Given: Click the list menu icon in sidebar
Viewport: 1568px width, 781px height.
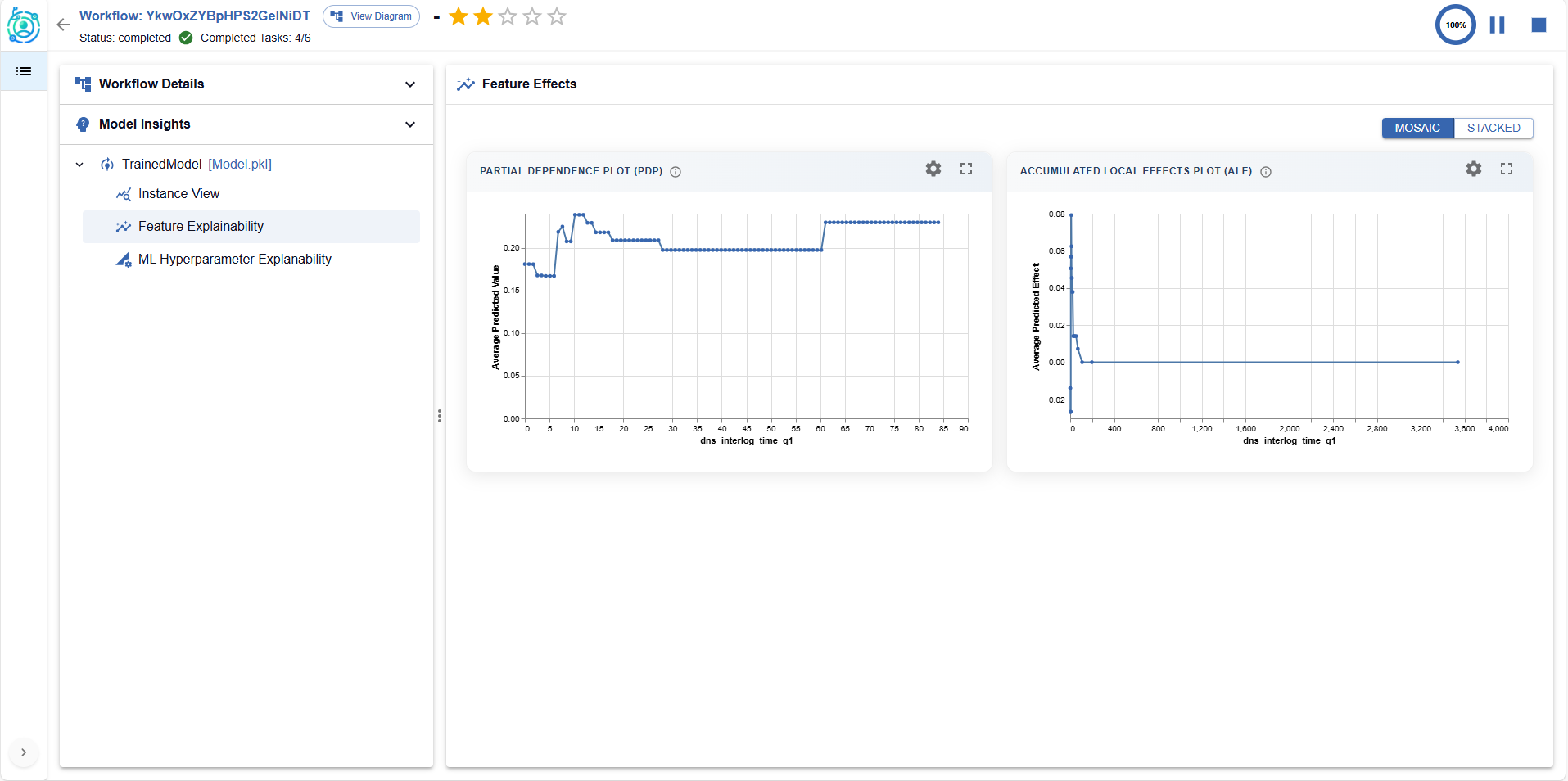Looking at the screenshot, I should (x=24, y=71).
